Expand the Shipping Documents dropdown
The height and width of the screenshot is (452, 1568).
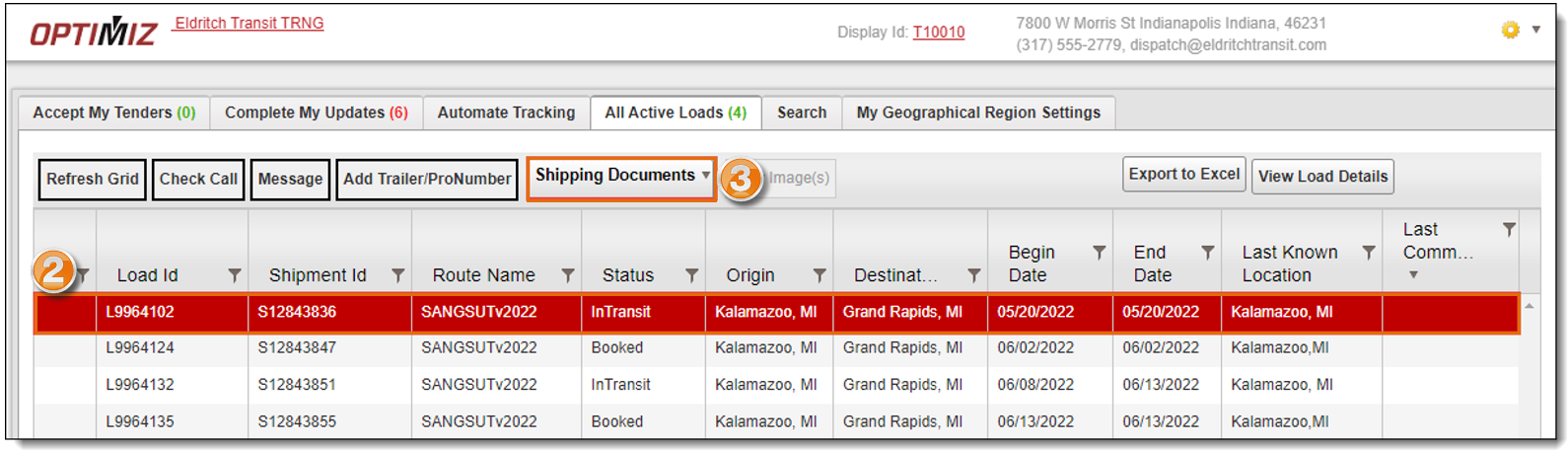click(706, 176)
